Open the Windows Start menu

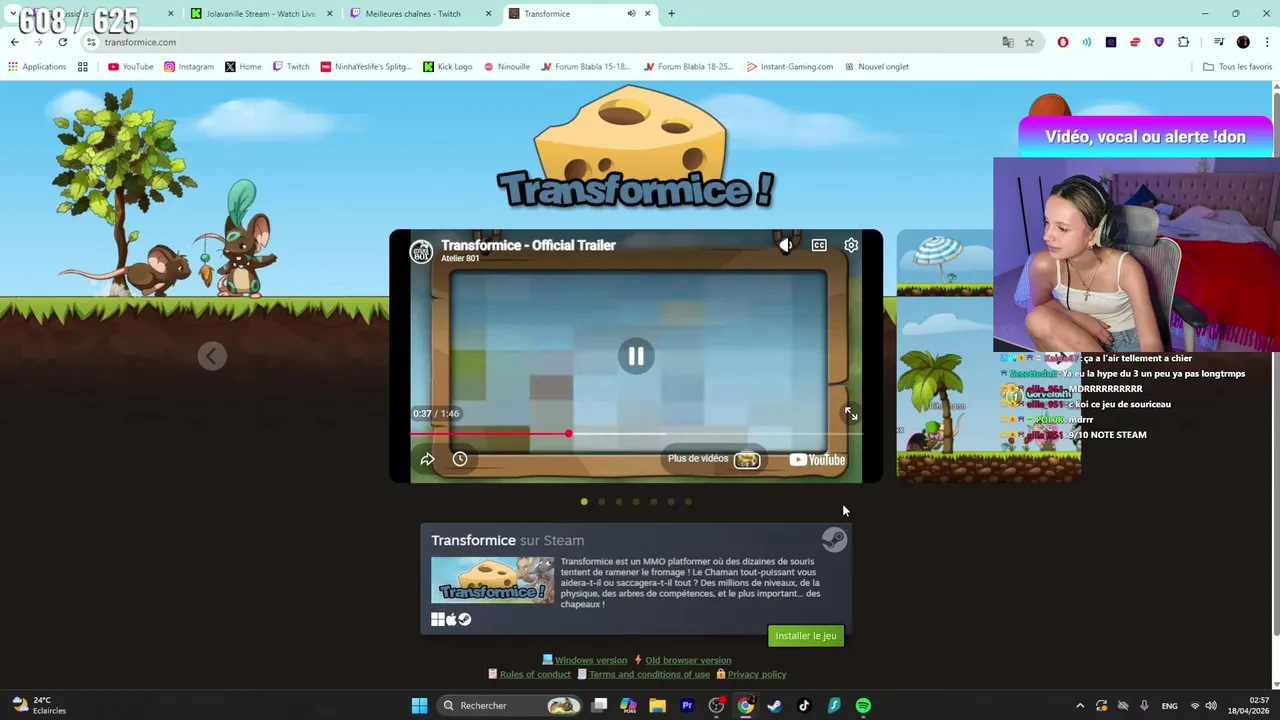tap(420, 706)
